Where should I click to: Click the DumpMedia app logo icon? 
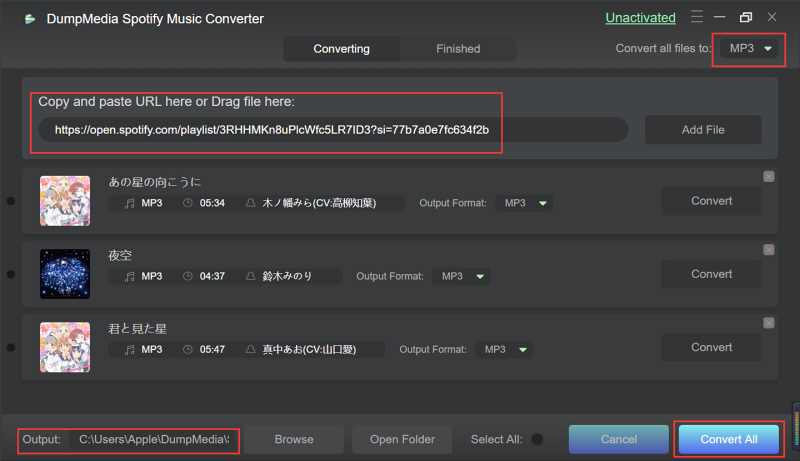click(30, 19)
